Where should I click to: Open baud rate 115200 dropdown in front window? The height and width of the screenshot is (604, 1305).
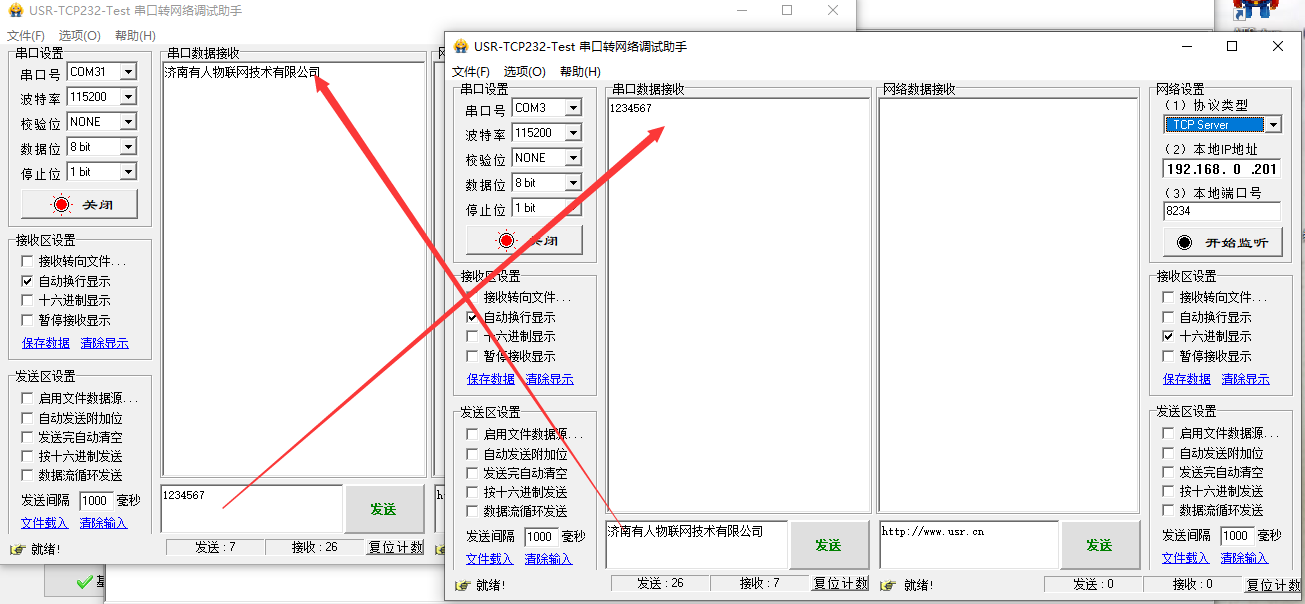coord(573,133)
